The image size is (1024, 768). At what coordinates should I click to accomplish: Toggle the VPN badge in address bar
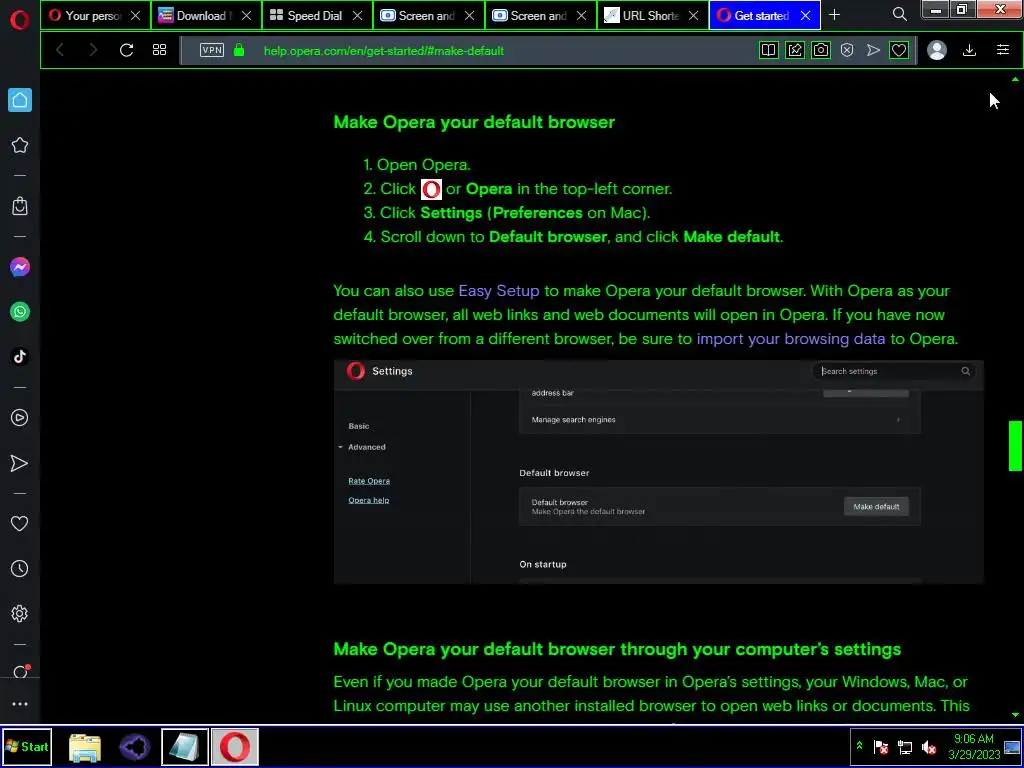click(212, 50)
